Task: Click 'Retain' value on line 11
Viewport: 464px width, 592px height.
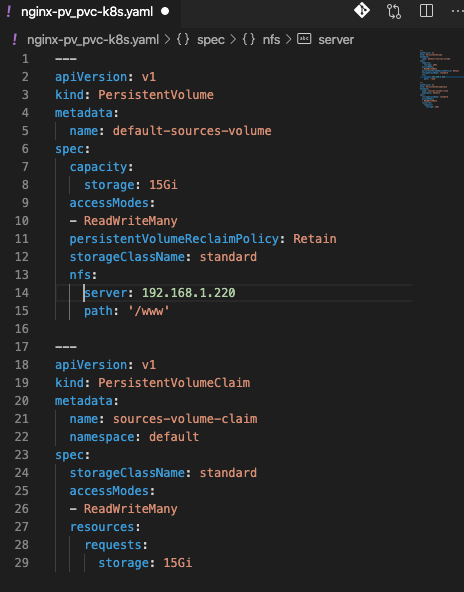Action: (314, 239)
